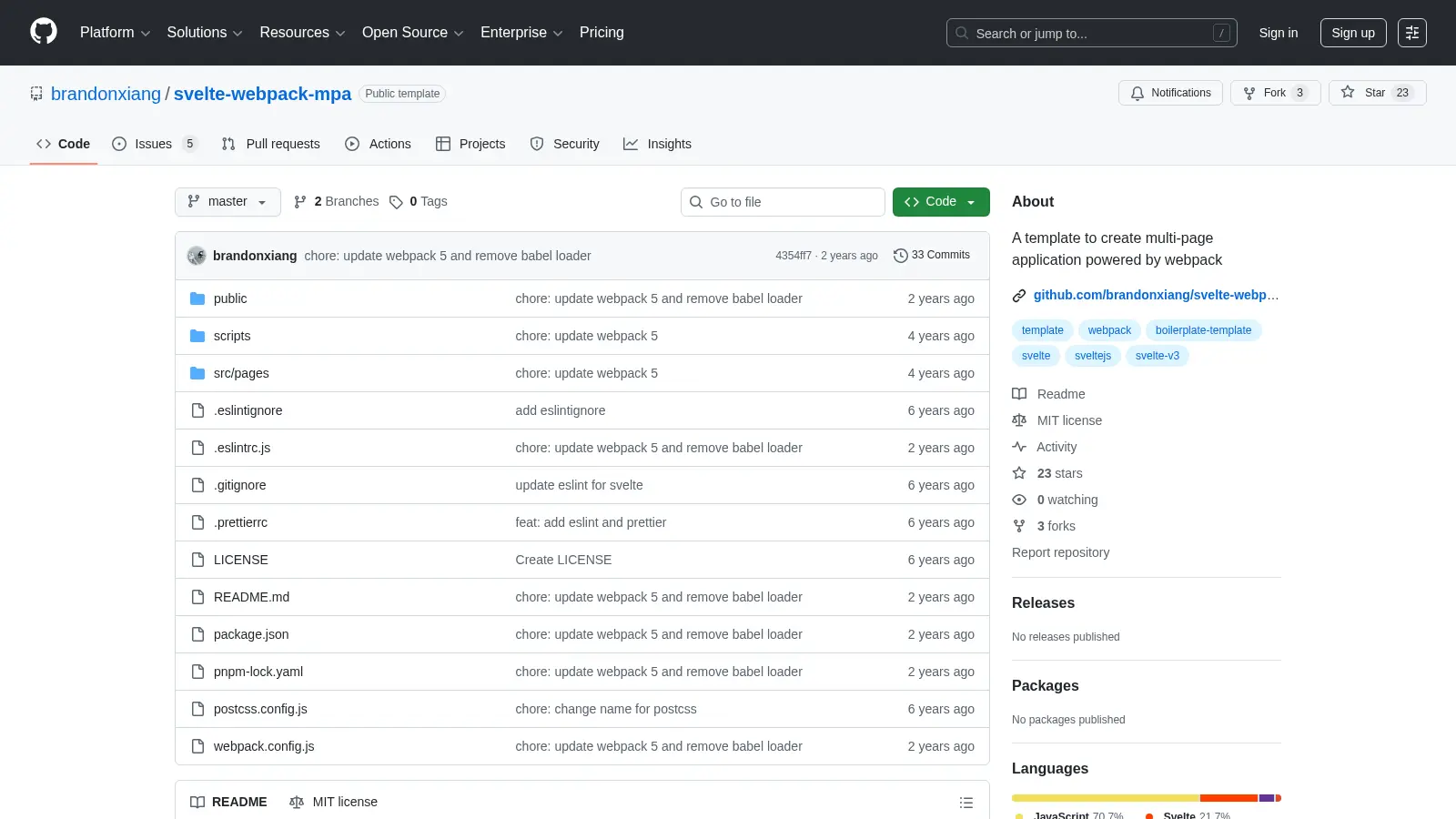Open the public folder
Image resolution: width=1456 pixels, height=819 pixels.
tap(230, 298)
